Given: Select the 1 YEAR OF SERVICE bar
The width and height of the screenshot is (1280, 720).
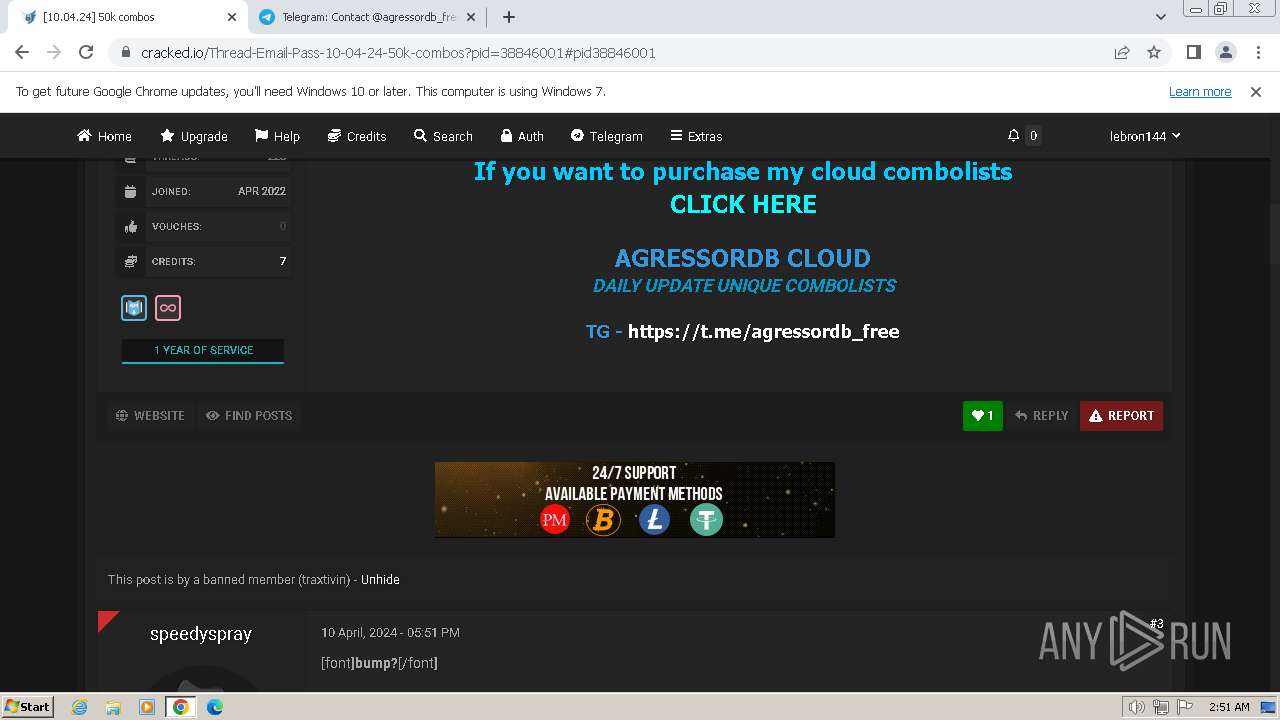Looking at the screenshot, I should [203, 351].
